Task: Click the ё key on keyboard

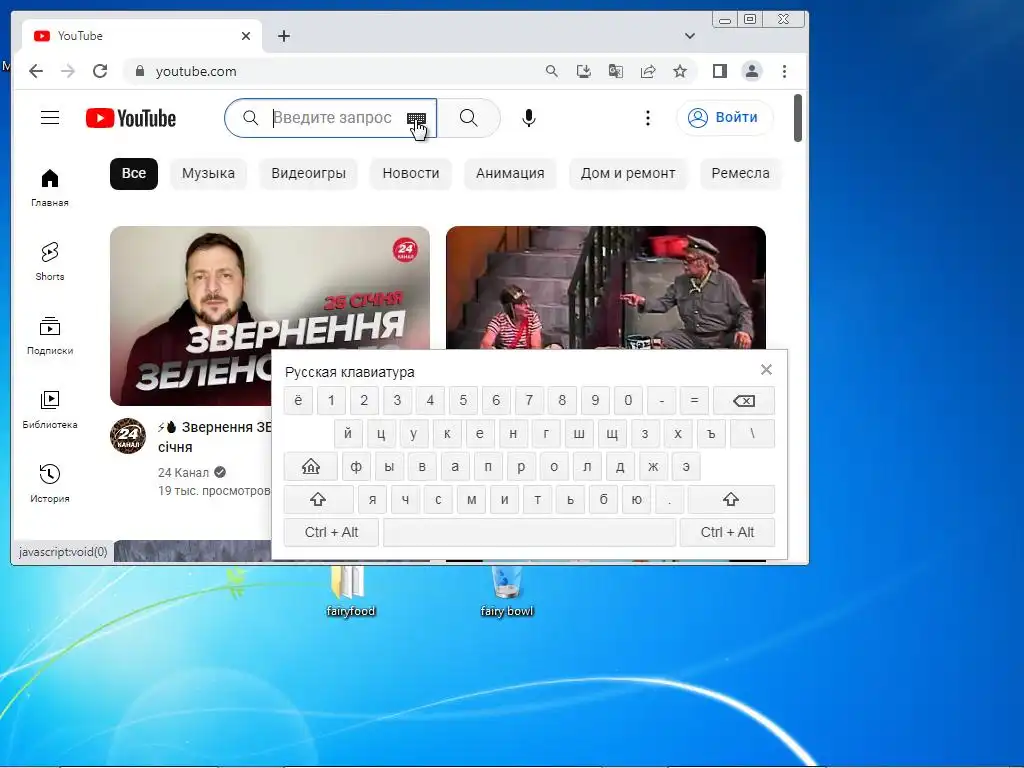Action: tap(298, 400)
